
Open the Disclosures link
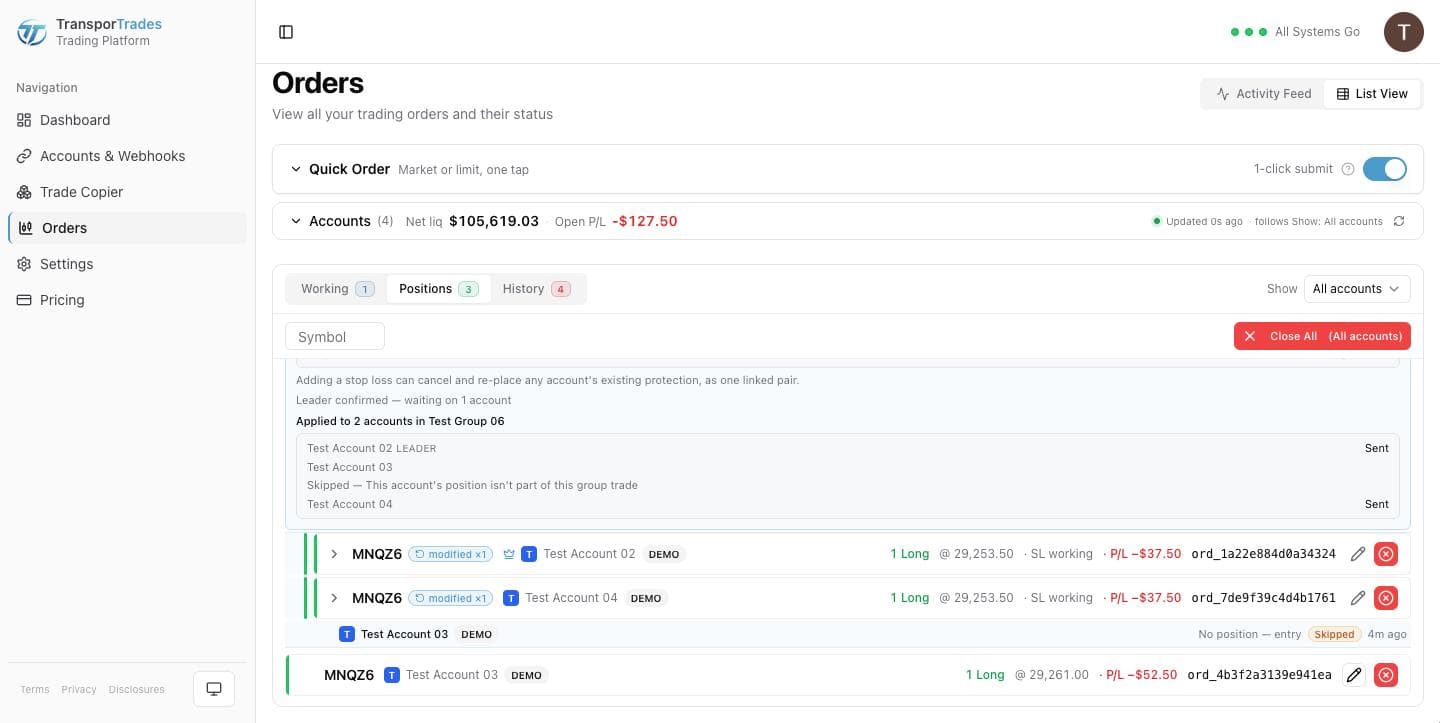[137, 689]
